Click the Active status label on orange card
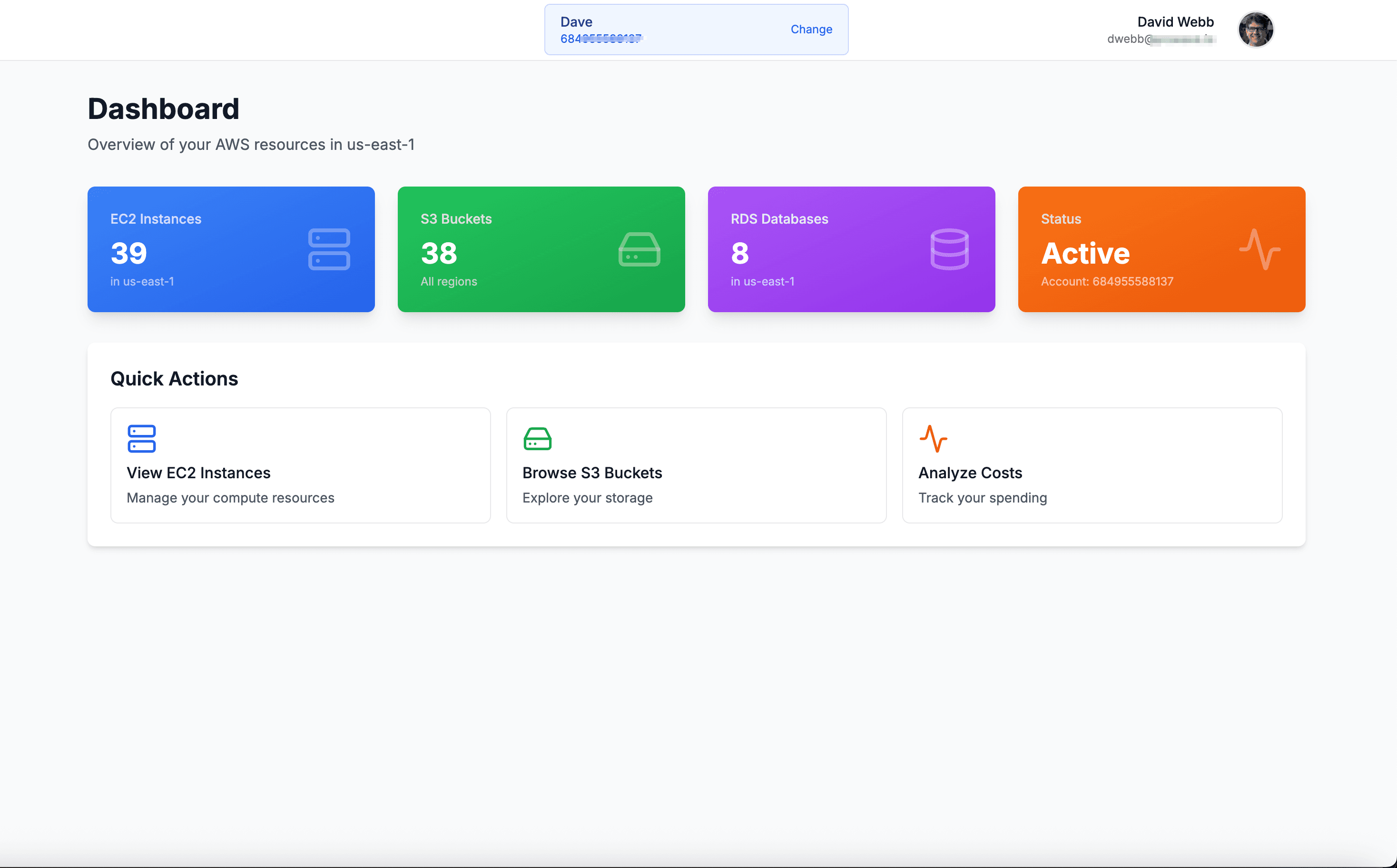Screen dimensions: 1397x868 pyautogui.click(x=1085, y=253)
